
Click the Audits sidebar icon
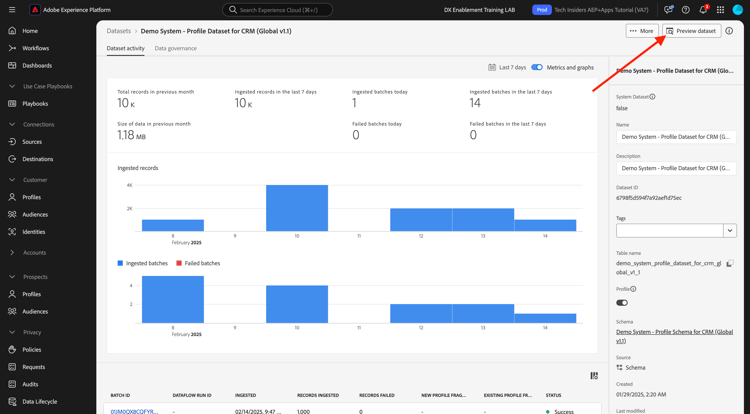click(x=12, y=384)
